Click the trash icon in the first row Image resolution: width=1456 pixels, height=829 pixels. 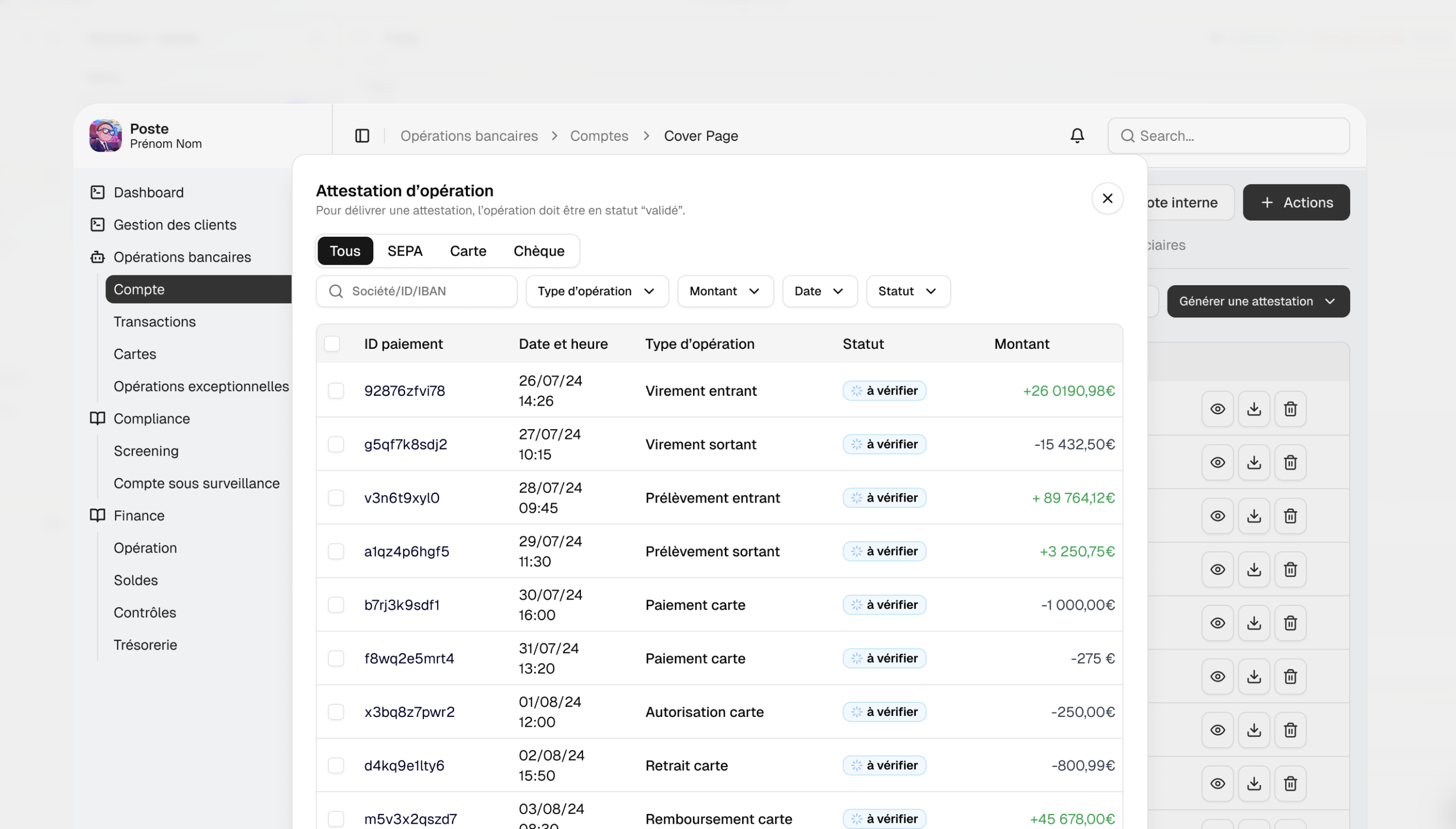(1290, 409)
